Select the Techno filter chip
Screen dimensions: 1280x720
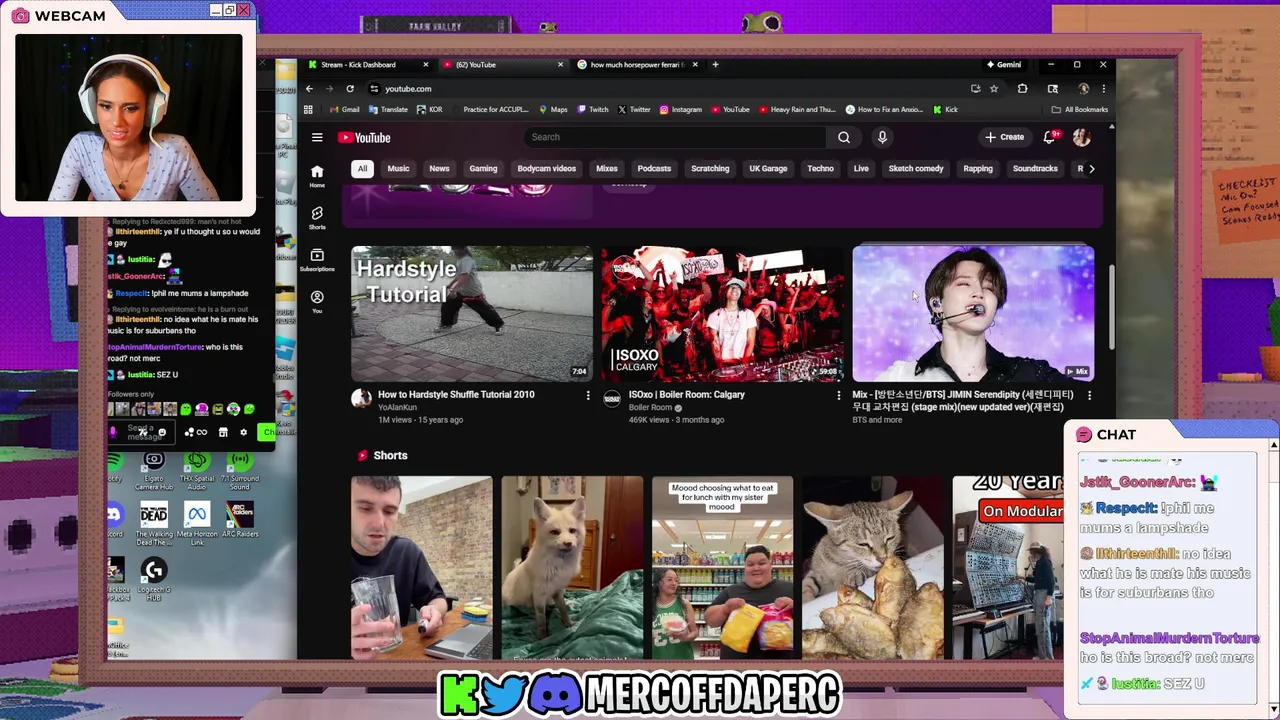[x=820, y=168]
